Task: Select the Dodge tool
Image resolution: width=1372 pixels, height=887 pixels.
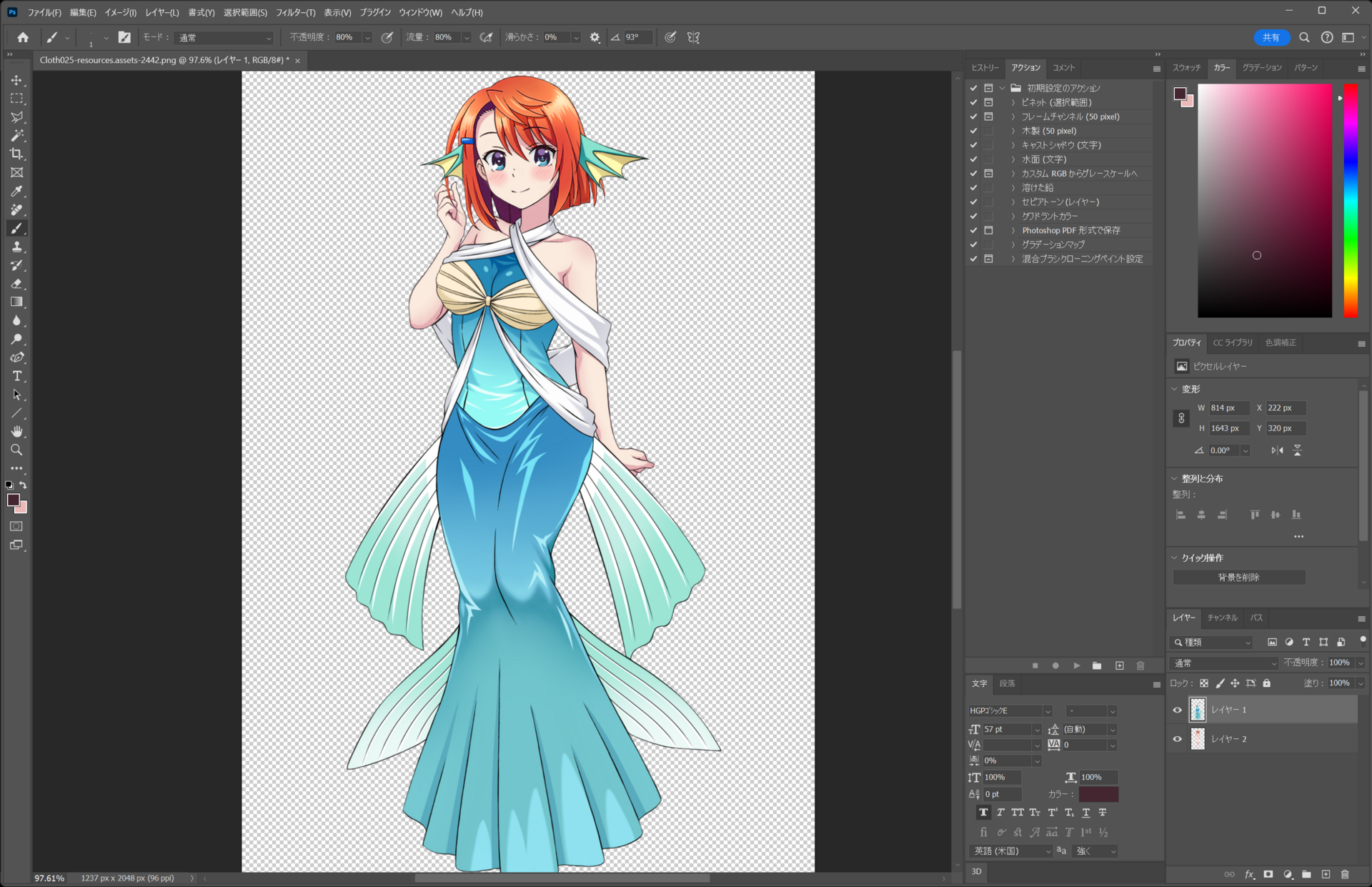Action: point(16,340)
